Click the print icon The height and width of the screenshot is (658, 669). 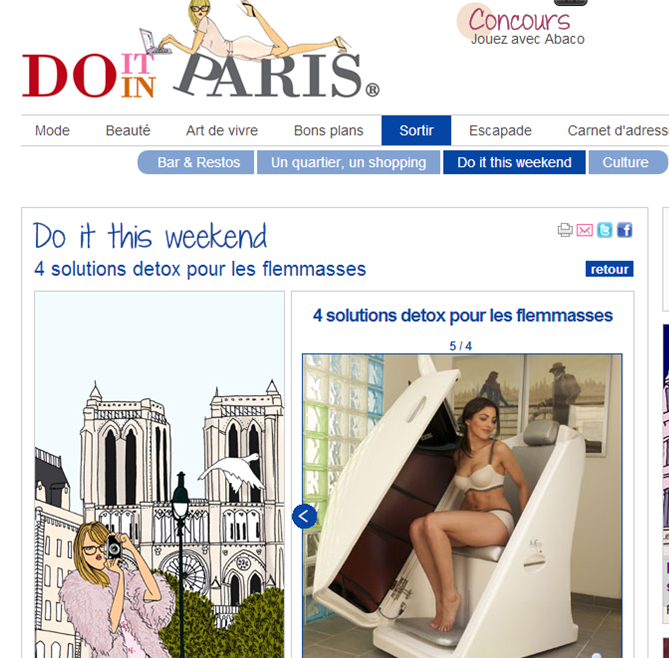tap(565, 230)
